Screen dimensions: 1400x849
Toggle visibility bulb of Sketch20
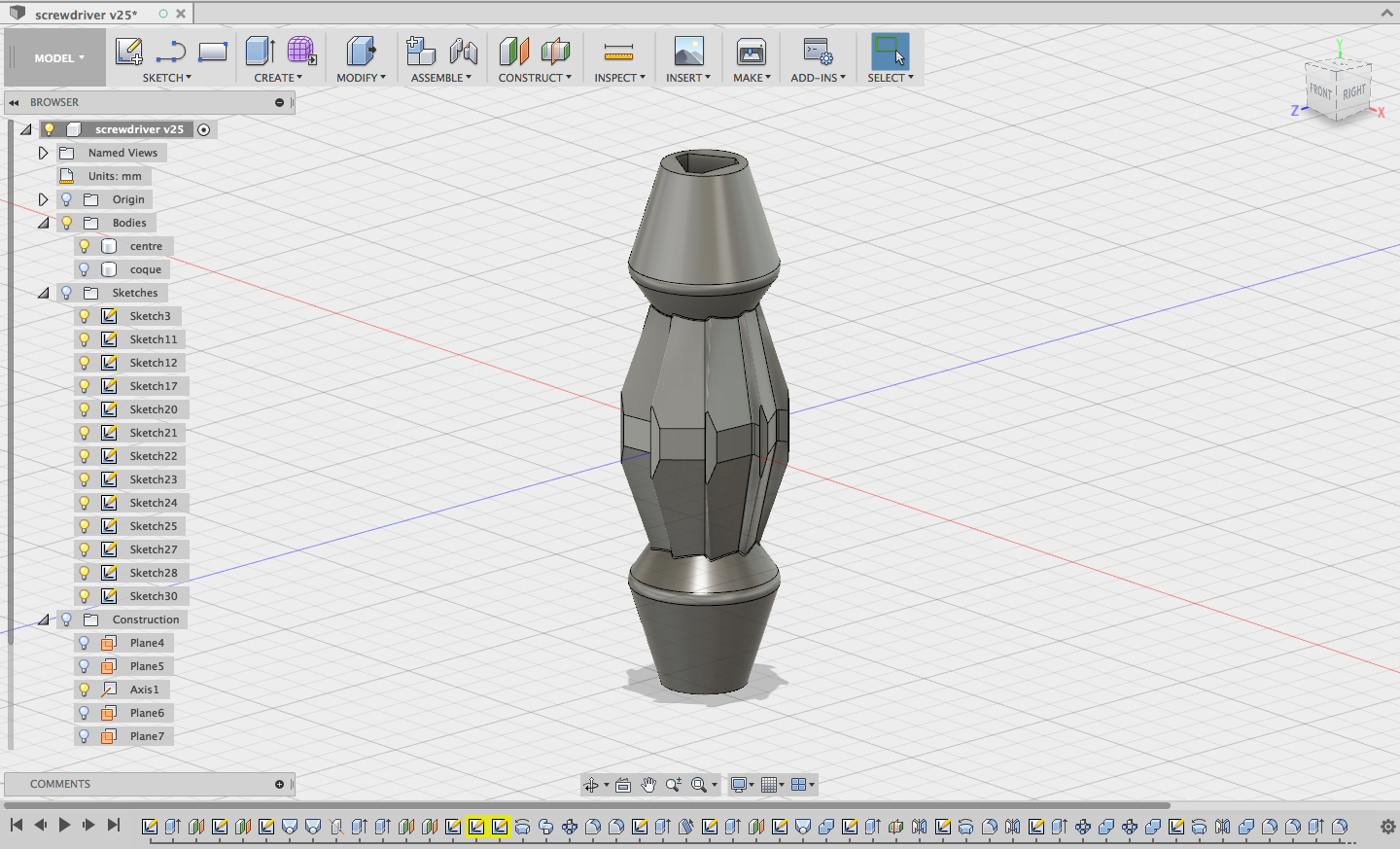[x=84, y=409]
